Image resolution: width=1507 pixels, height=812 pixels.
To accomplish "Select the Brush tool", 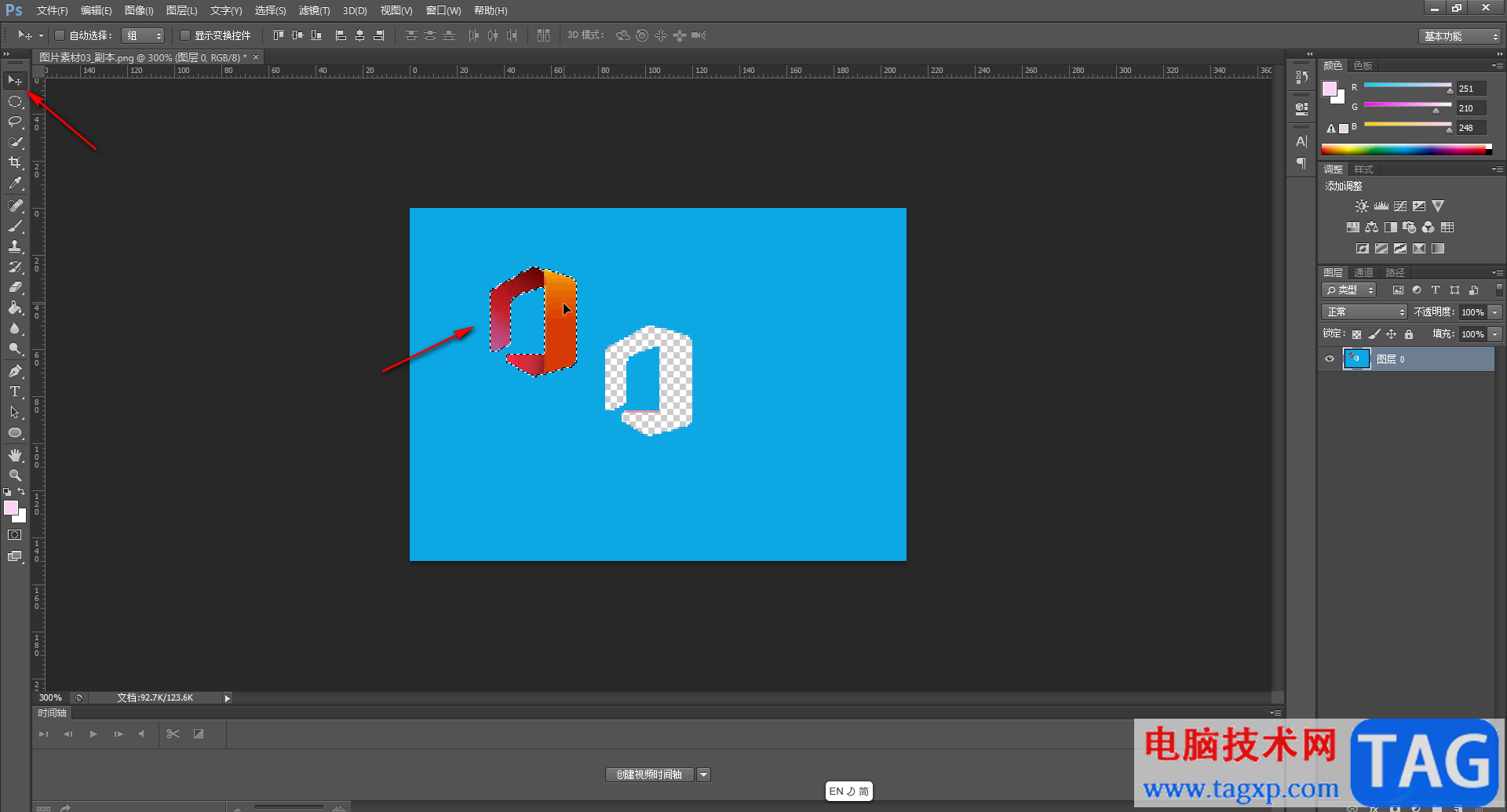I will 15,226.
